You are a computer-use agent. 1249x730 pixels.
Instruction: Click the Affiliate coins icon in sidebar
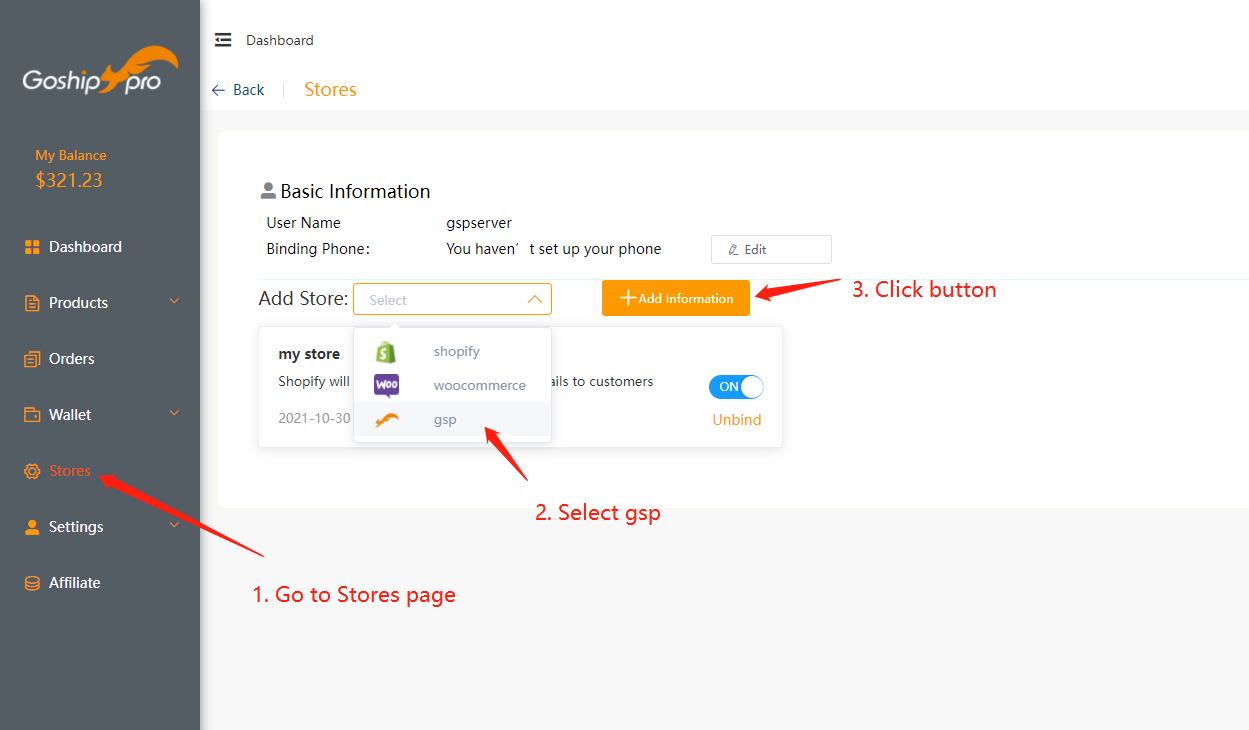[32, 583]
